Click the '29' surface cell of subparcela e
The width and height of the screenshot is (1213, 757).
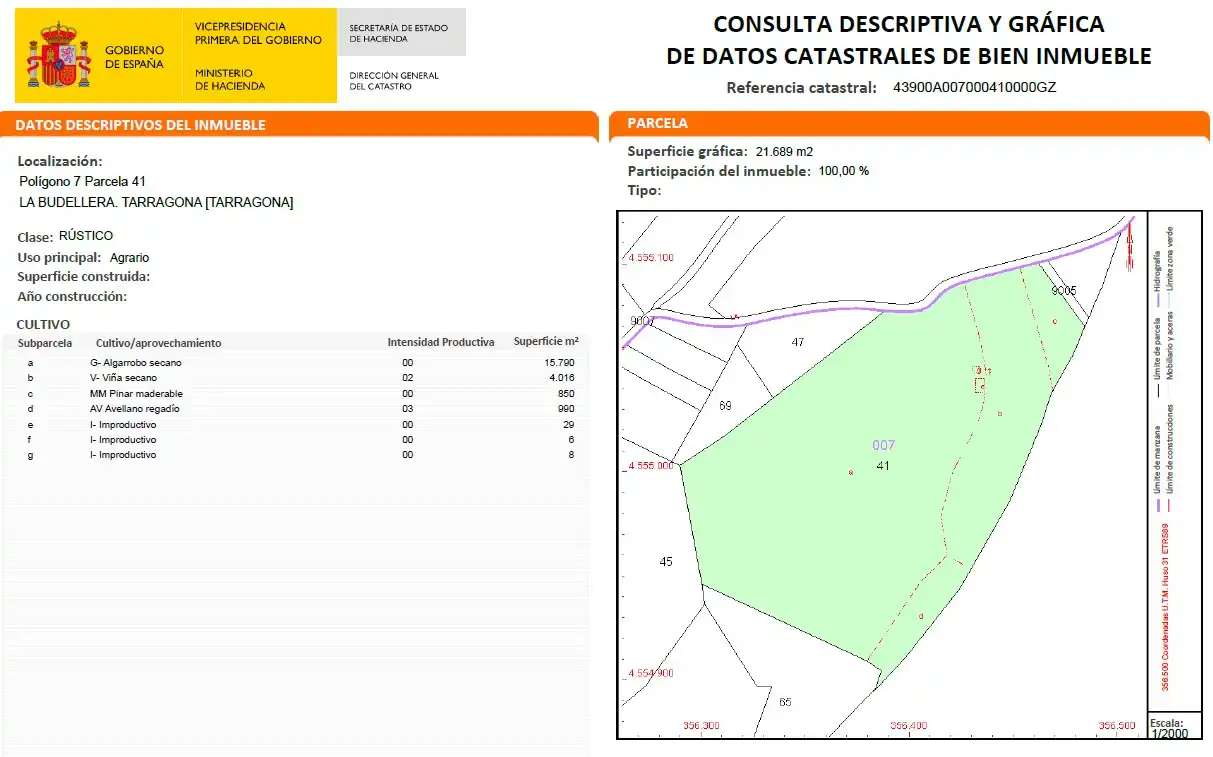tap(569, 425)
